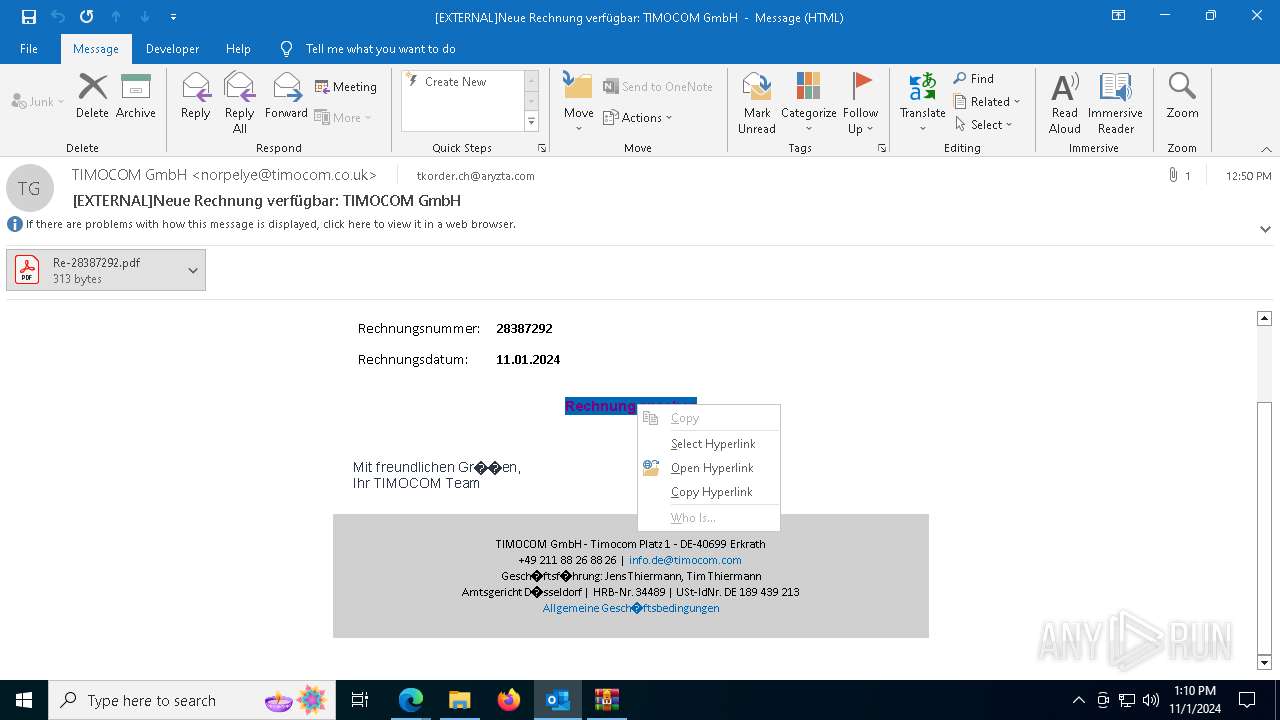The width and height of the screenshot is (1280, 720).
Task: Choose Copy Hyperlink in context menu
Action: coord(709,492)
